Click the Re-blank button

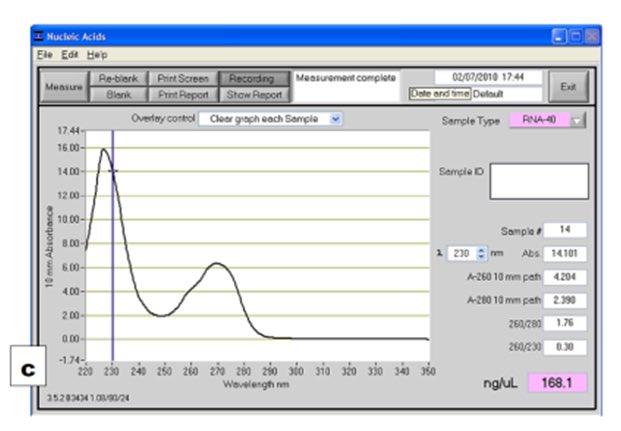118,78
